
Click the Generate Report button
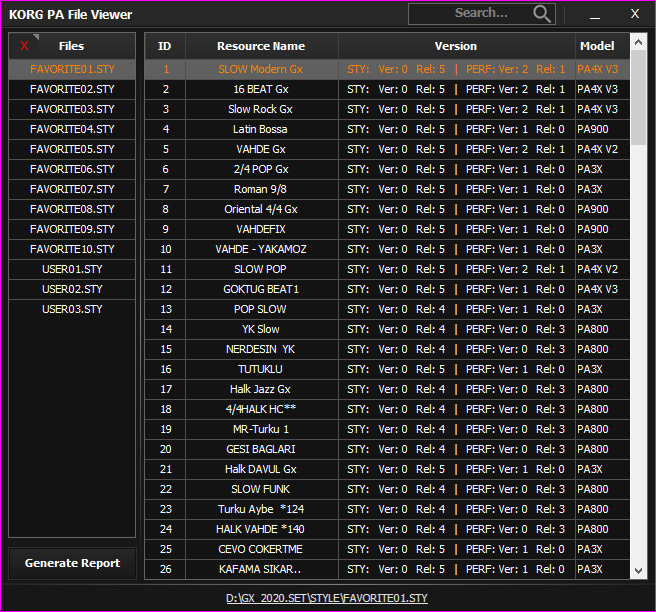(x=72, y=563)
